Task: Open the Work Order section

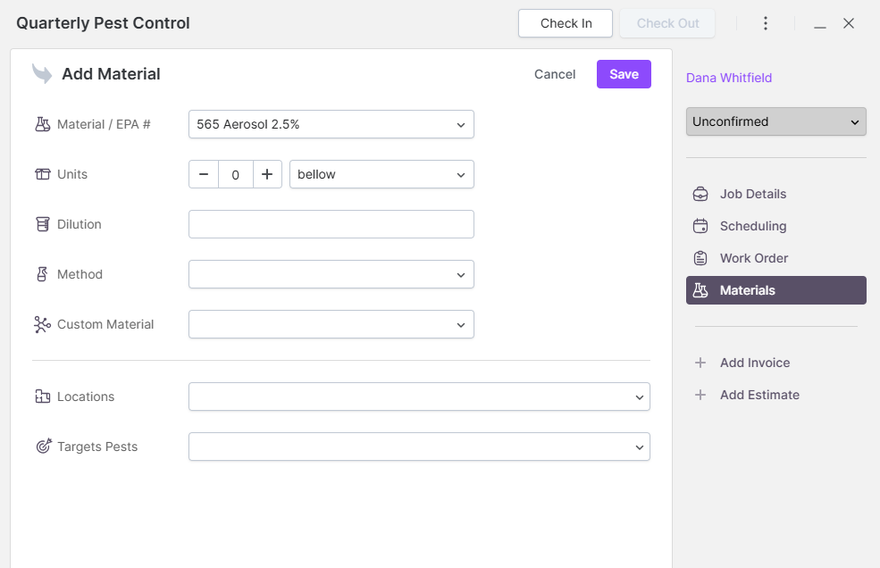Action: (x=776, y=258)
